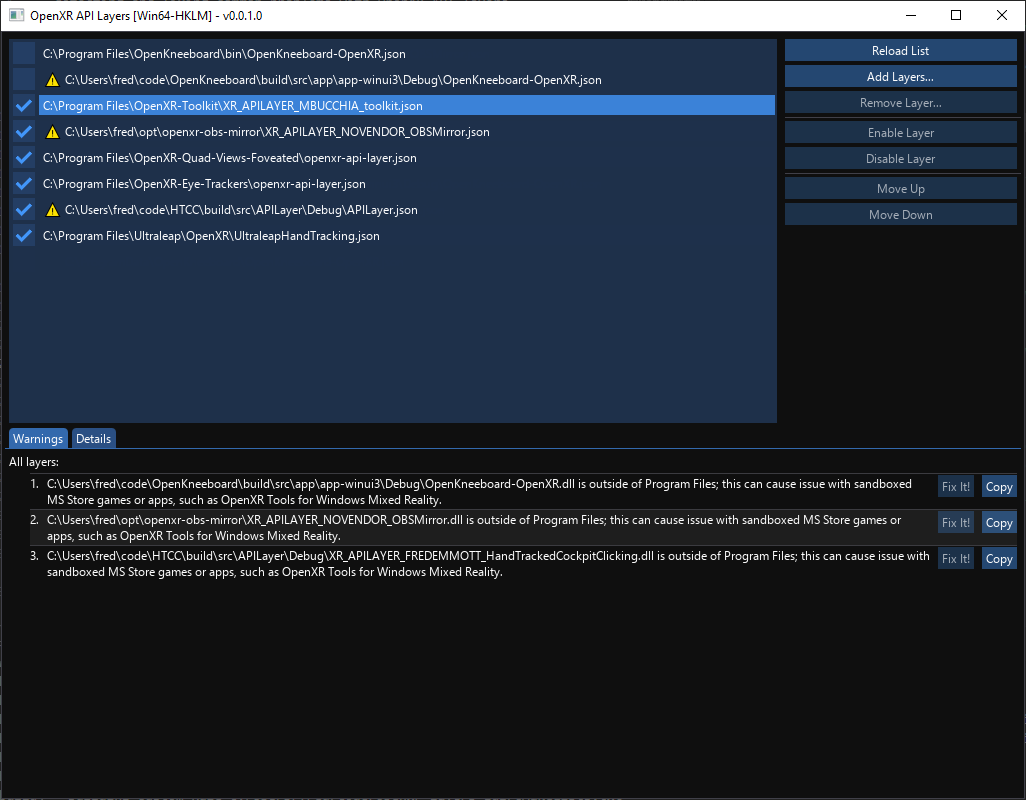Click the Disable Layer button
Image resolution: width=1026 pixels, height=800 pixels.
900,159
